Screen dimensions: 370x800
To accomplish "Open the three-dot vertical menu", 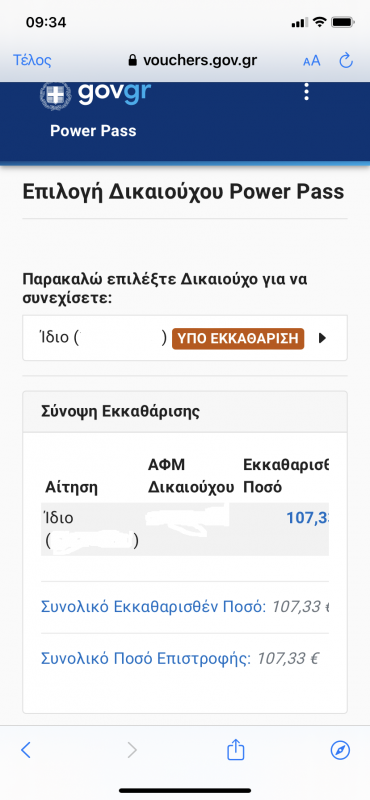I will 306,91.
